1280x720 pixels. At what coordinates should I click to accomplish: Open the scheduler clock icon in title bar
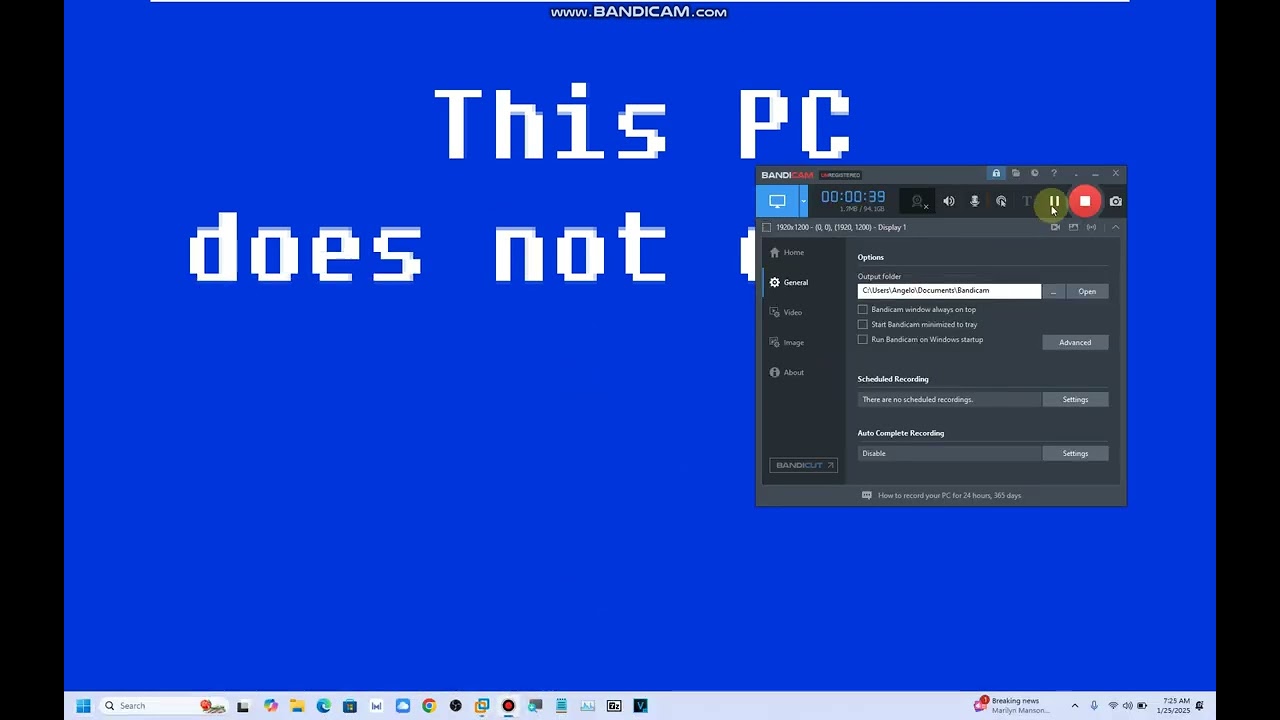coord(1034,174)
